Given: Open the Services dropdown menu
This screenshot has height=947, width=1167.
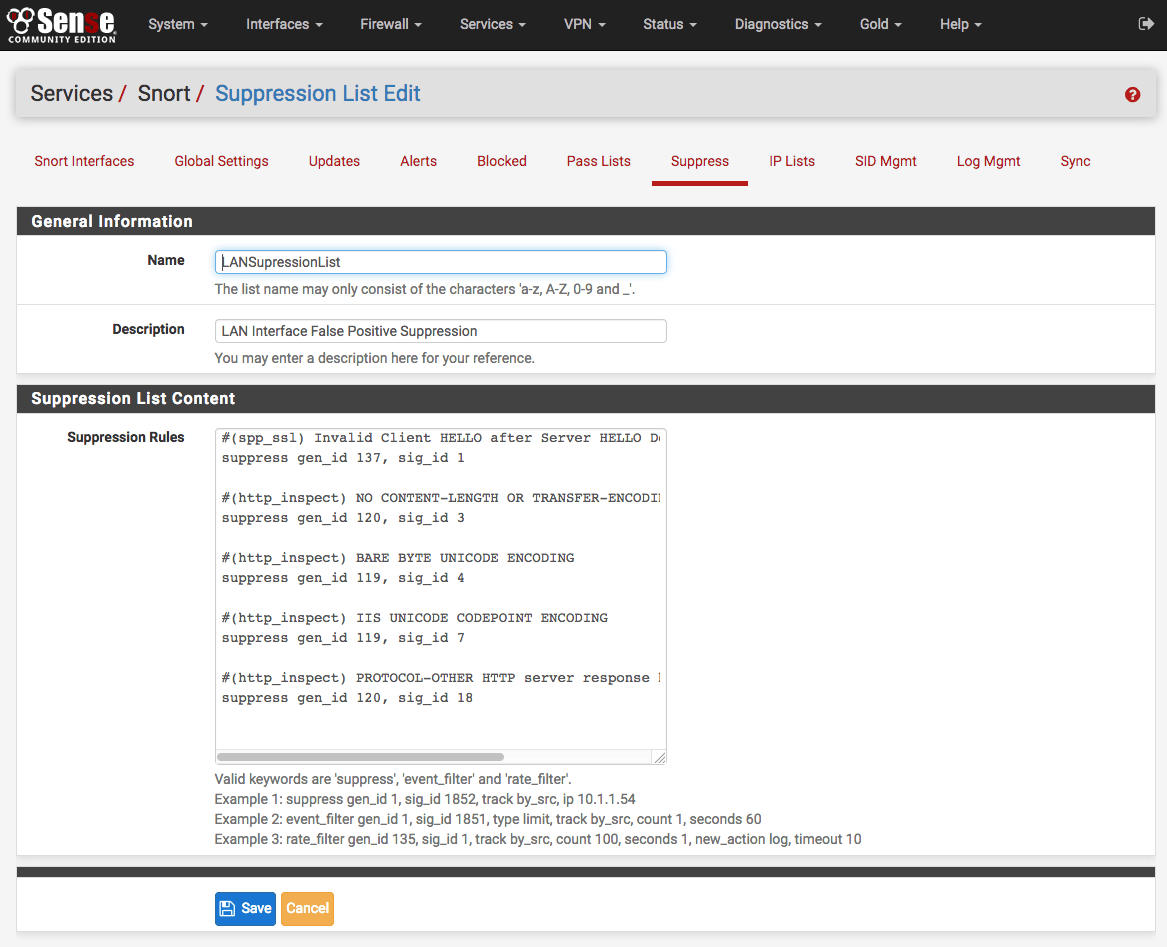Looking at the screenshot, I should [x=493, y=24].
